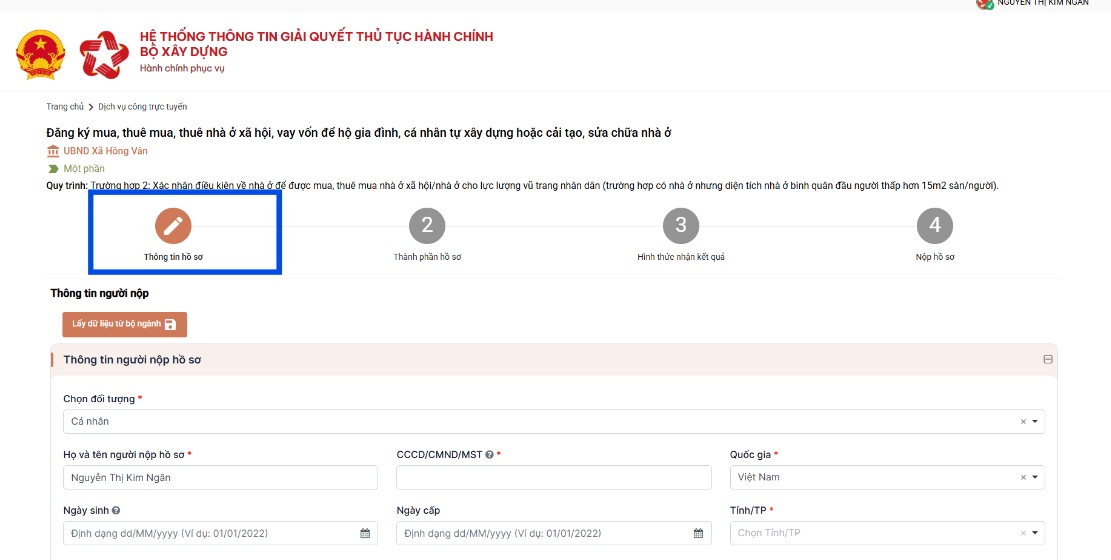Go to step 2 circle icon
This screenshot has width=1111, height=560.
[x=427, y=225]
